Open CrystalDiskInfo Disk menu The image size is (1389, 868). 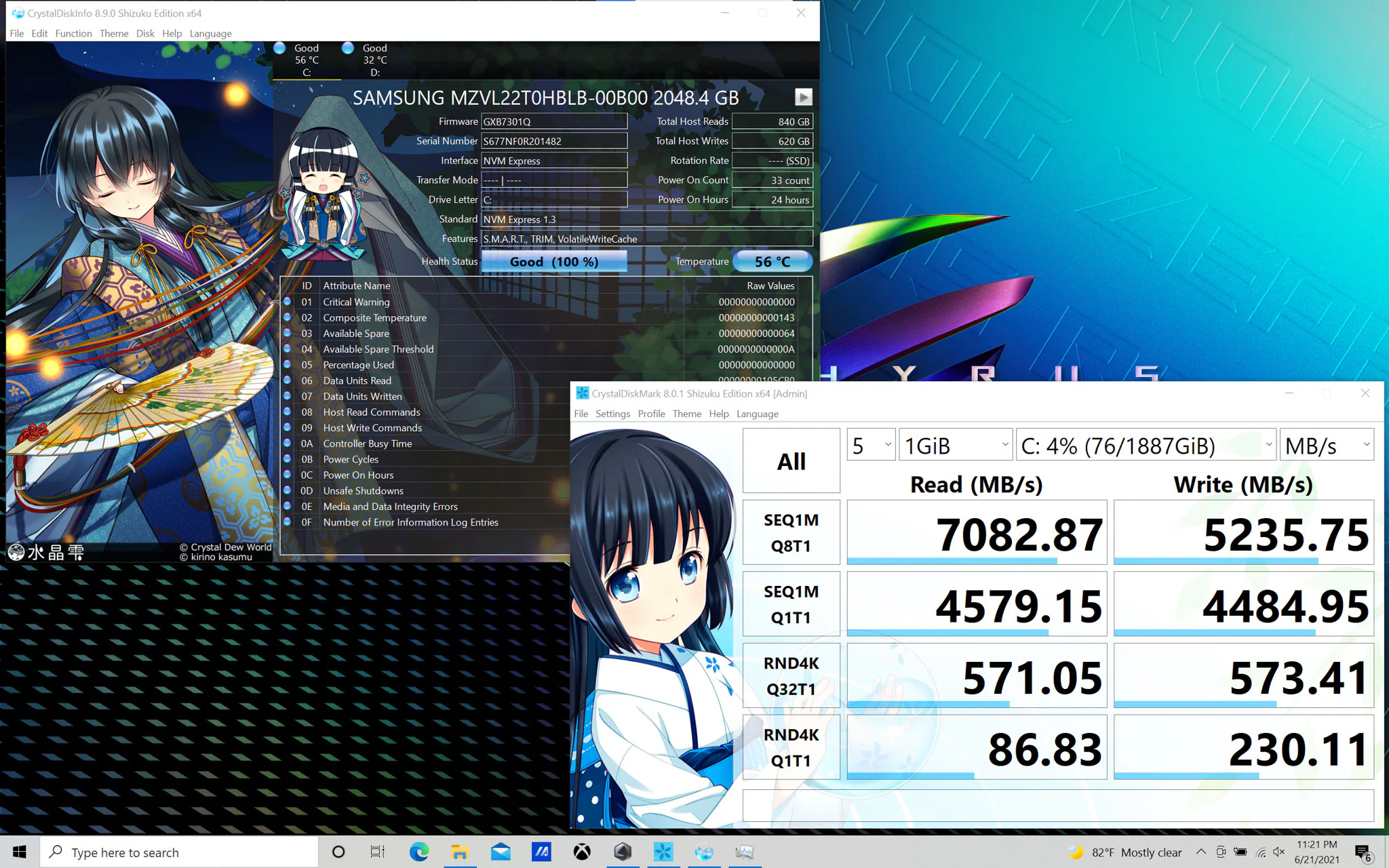coord(145,33)
